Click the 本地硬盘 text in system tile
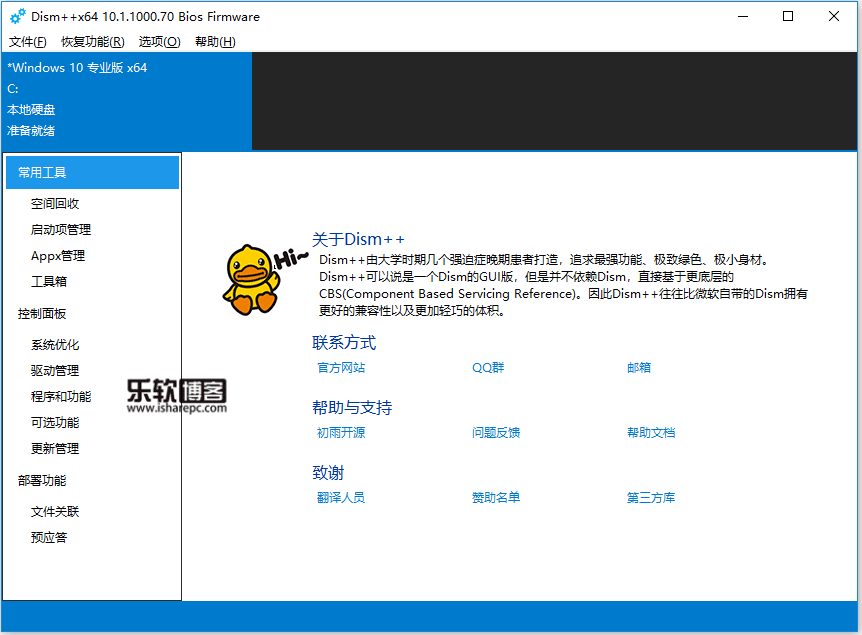 [x=31, y=110]
